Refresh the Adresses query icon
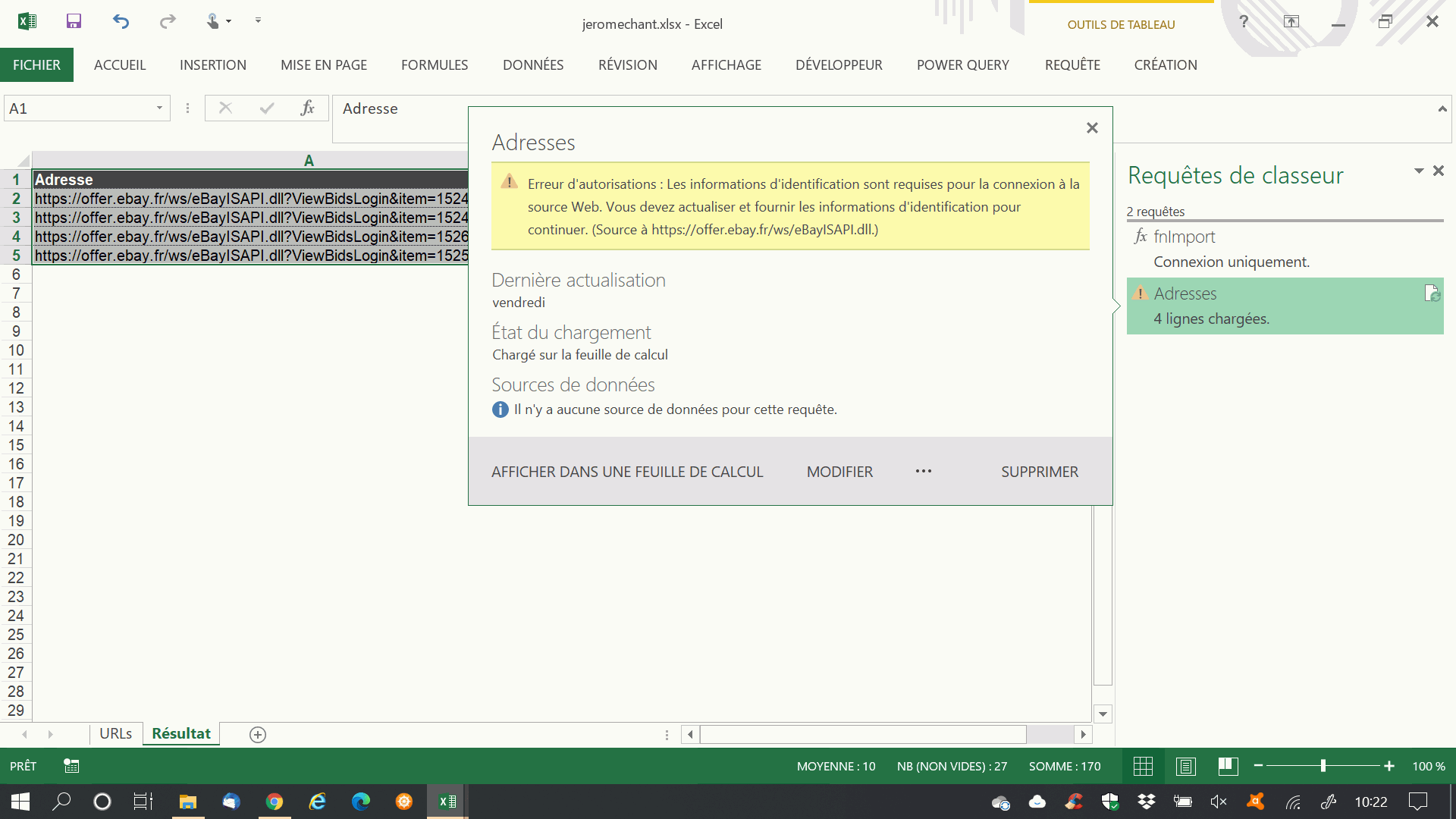1456x819 pixels. point(1431,293)
